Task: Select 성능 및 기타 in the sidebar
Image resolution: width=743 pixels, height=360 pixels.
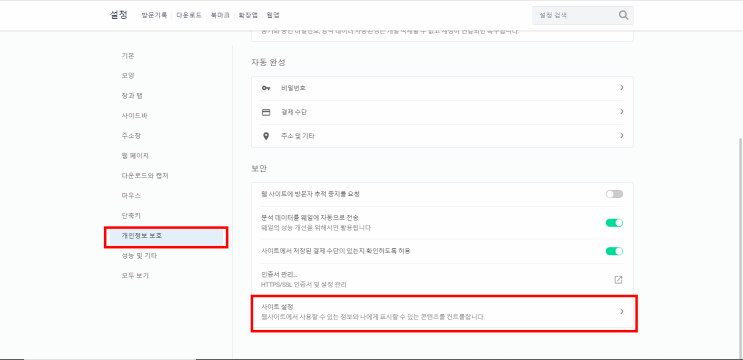Action: pyautogui.click(x=139, y=256)
